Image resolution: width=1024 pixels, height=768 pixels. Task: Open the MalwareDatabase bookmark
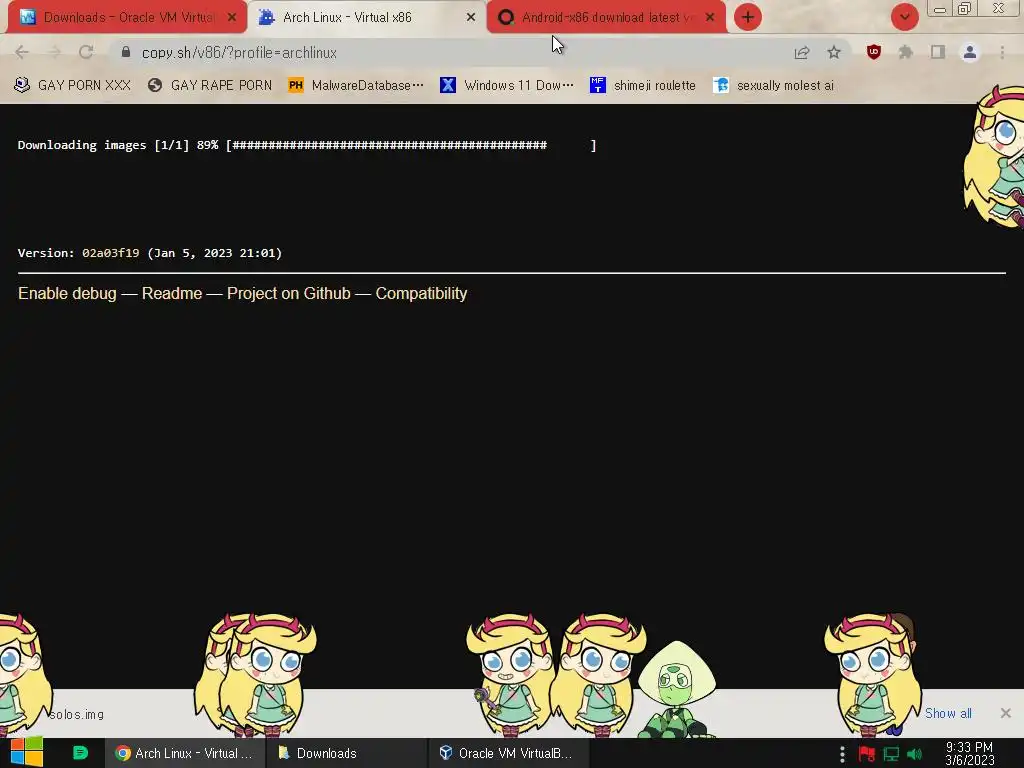pos(356,85)
